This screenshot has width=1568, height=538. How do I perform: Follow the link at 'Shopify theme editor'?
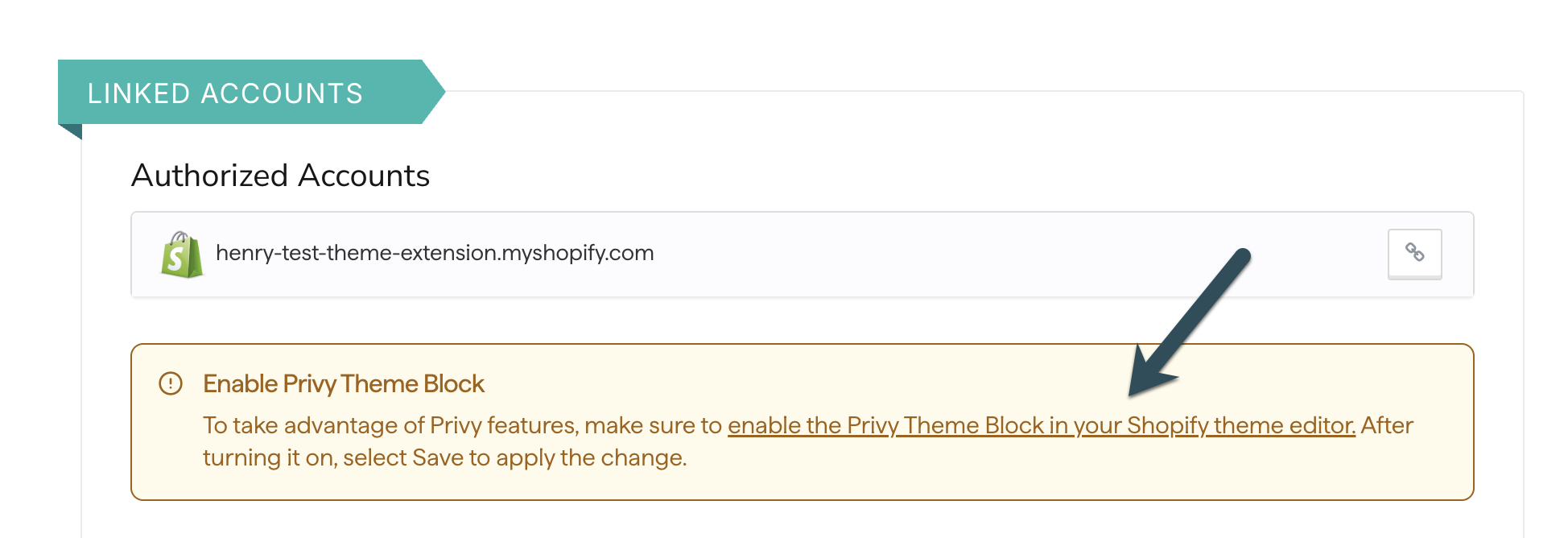(x=1241, y=425)
